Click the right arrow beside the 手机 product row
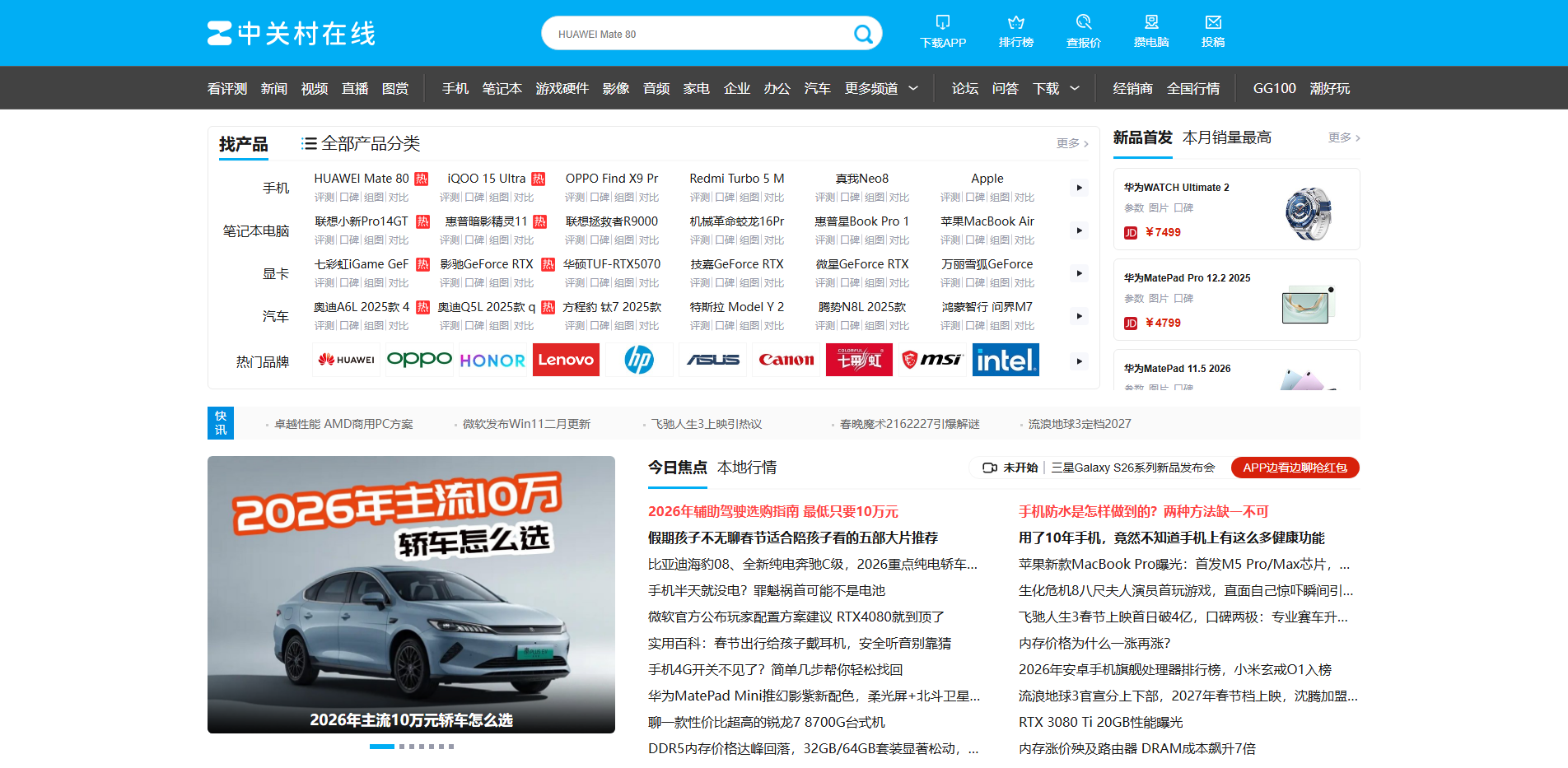The height and width of the screenshot is (768, 1568). coord(1078,188)
